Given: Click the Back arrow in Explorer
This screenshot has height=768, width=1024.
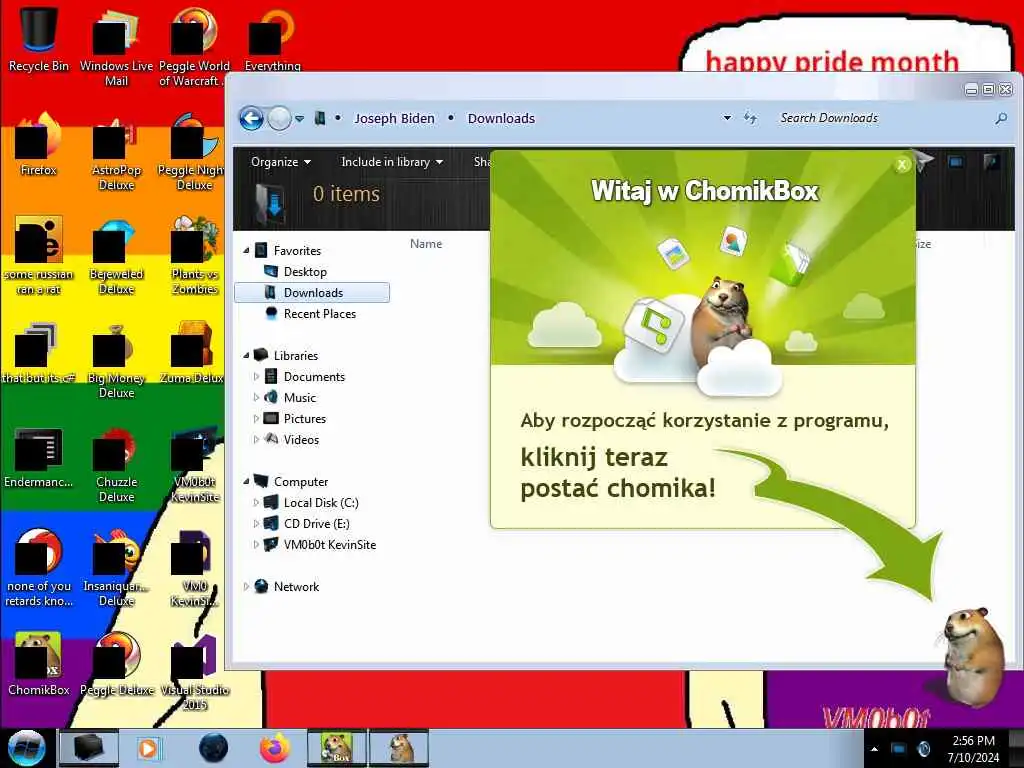Looking at the screenshot, I should (x=251, y=119).
